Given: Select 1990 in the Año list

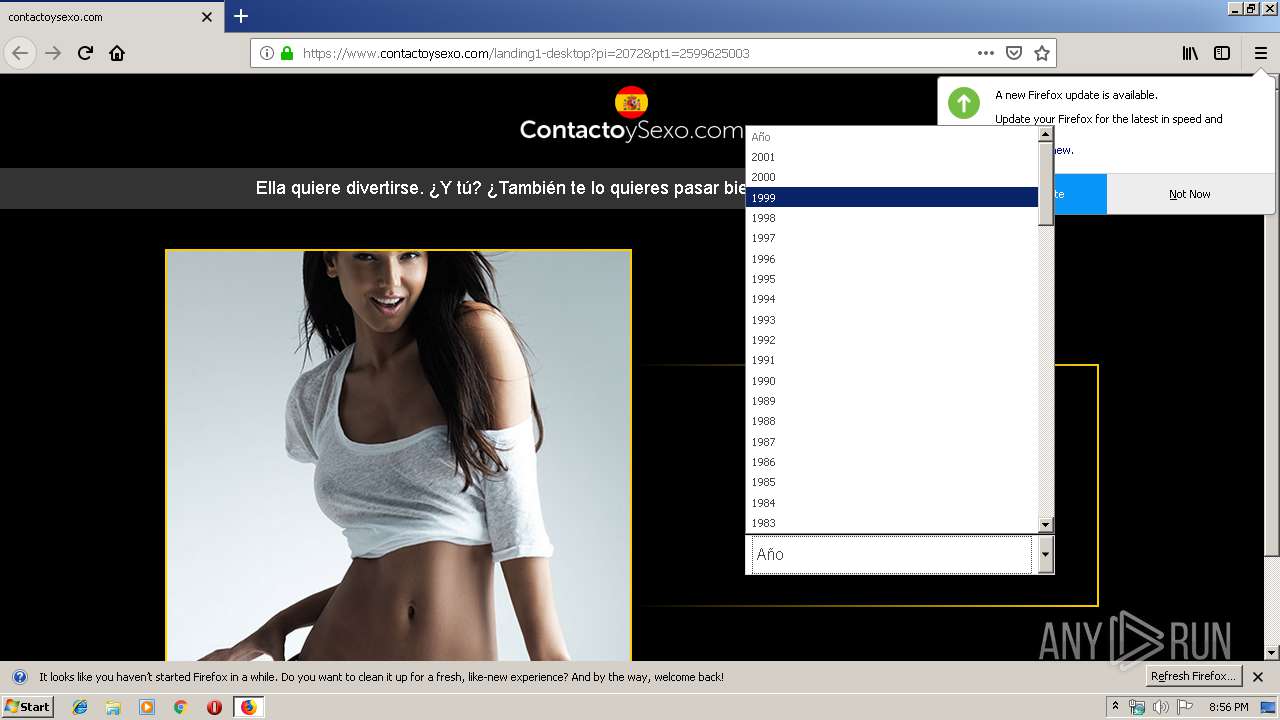Looking at the screenshot, I should pyautogui.click(x=892, y=381).
